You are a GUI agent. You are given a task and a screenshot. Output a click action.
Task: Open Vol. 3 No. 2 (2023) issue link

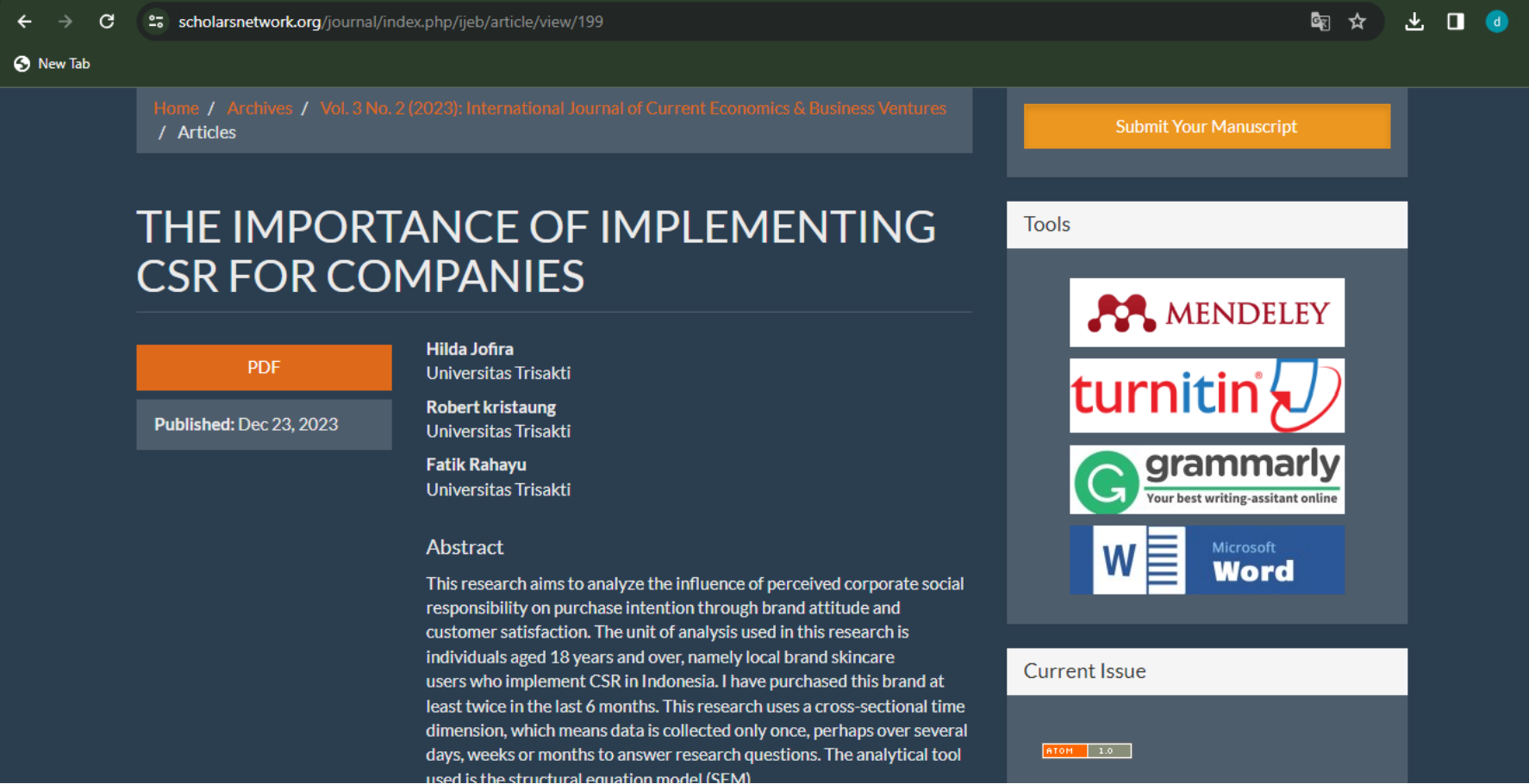point(633,109)
